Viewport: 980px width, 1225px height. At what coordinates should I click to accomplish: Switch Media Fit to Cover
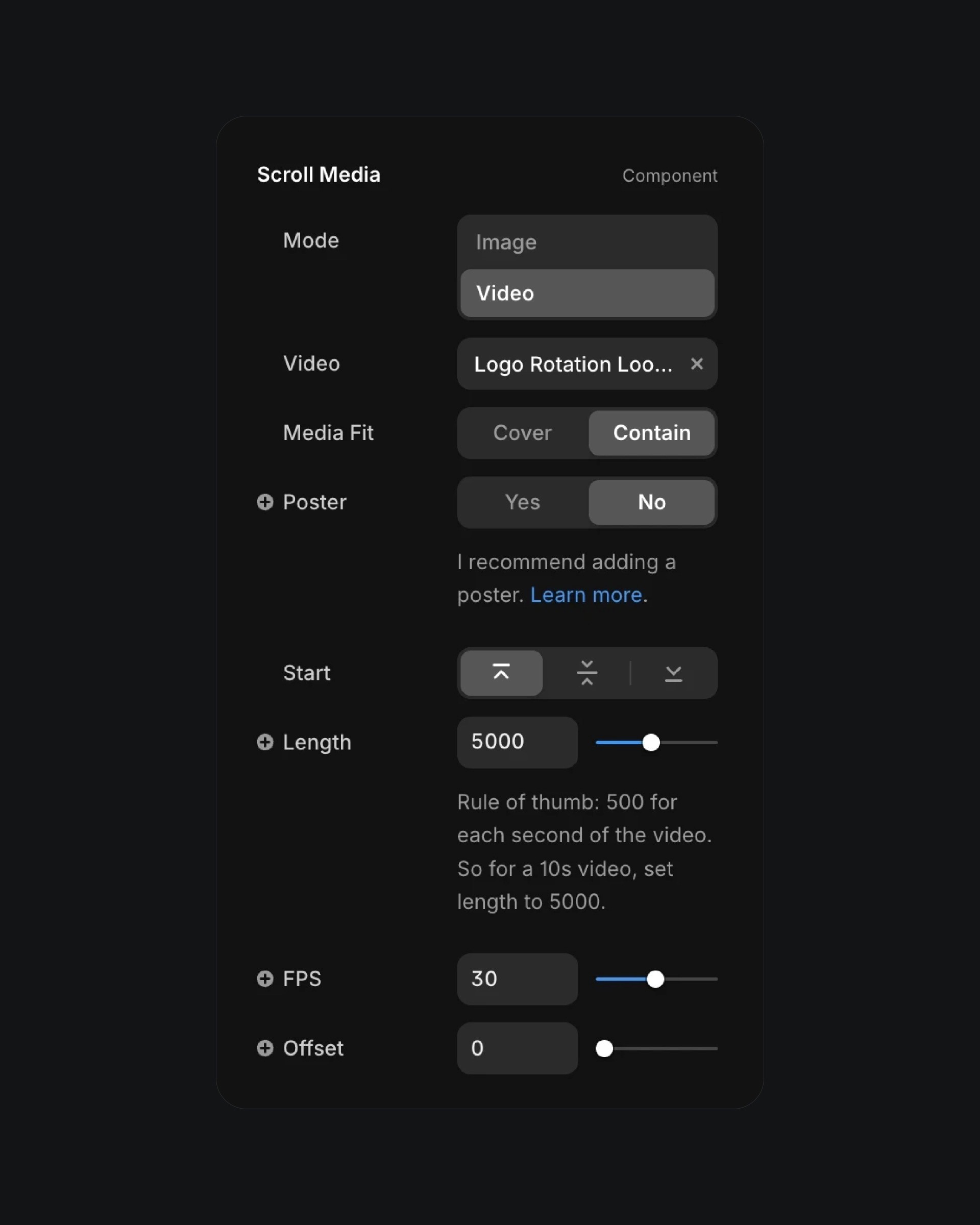pos(522,432)
